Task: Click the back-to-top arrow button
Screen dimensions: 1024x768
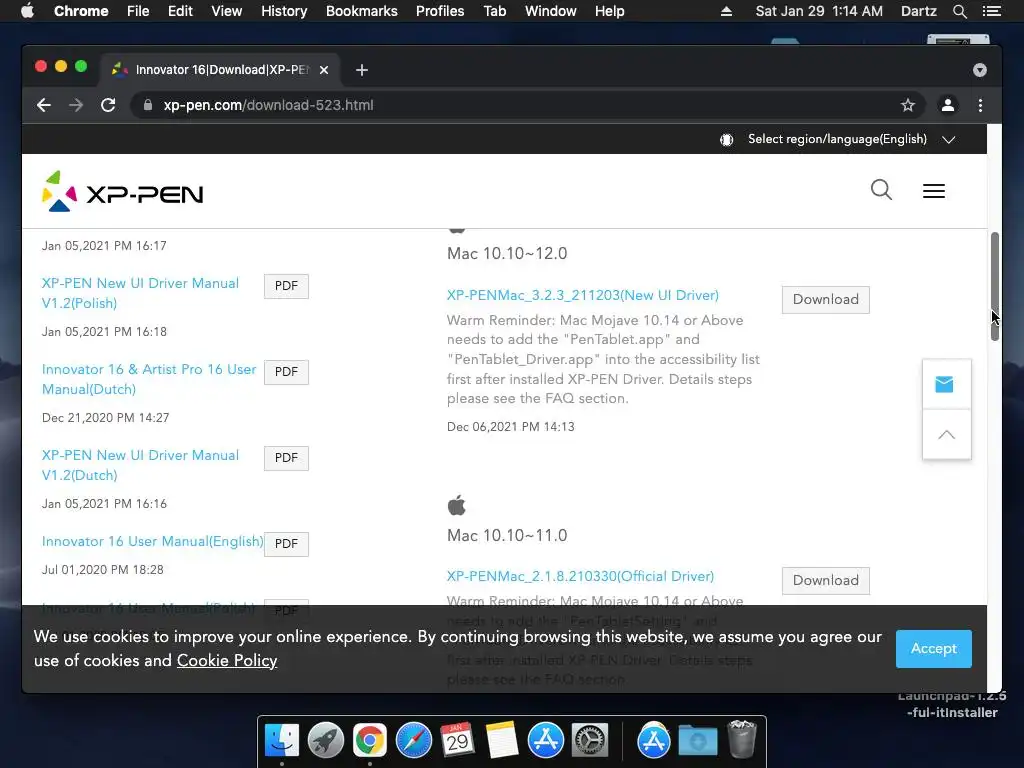Action: pos(946,435)
